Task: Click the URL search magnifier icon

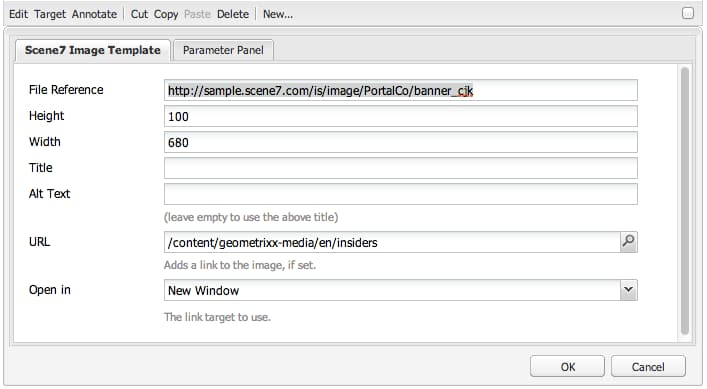Action: tap(629, 242)
